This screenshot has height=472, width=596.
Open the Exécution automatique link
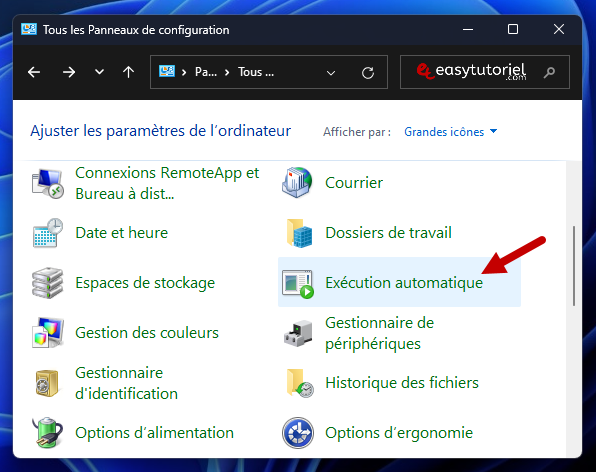[x=404, y=283]
